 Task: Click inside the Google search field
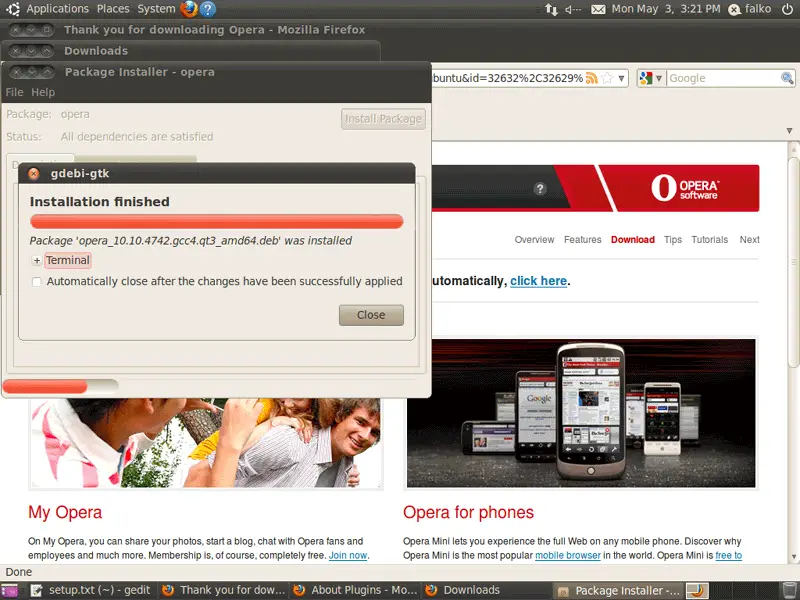click(x=723, y=78)
